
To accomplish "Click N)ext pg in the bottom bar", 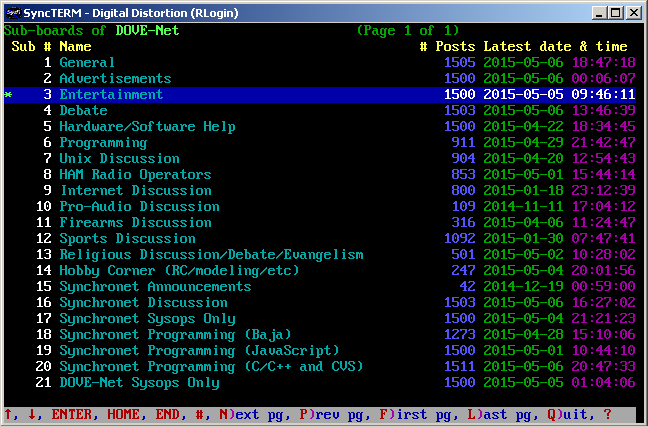I will 235,415.
